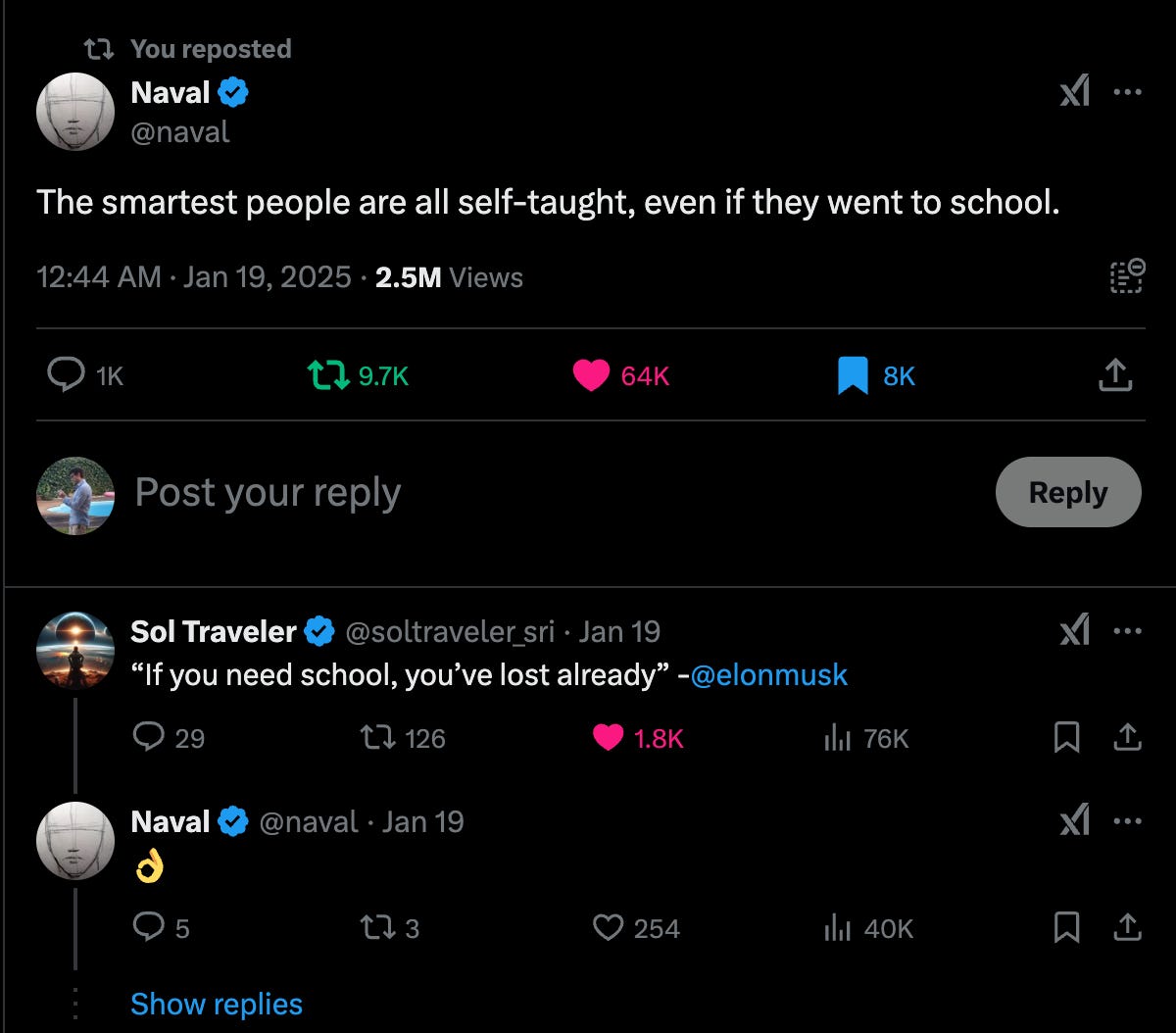Click the reply count icon showing 1K

67,375
